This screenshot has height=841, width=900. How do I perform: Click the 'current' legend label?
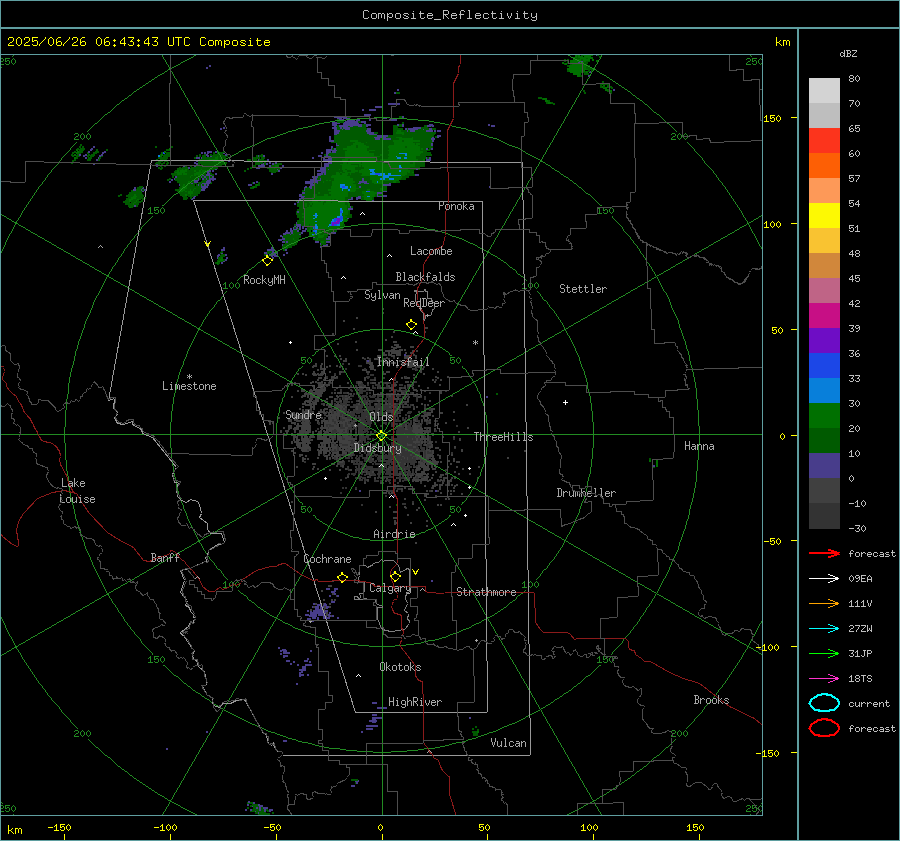pyautogui.click(x=869, y=703)
